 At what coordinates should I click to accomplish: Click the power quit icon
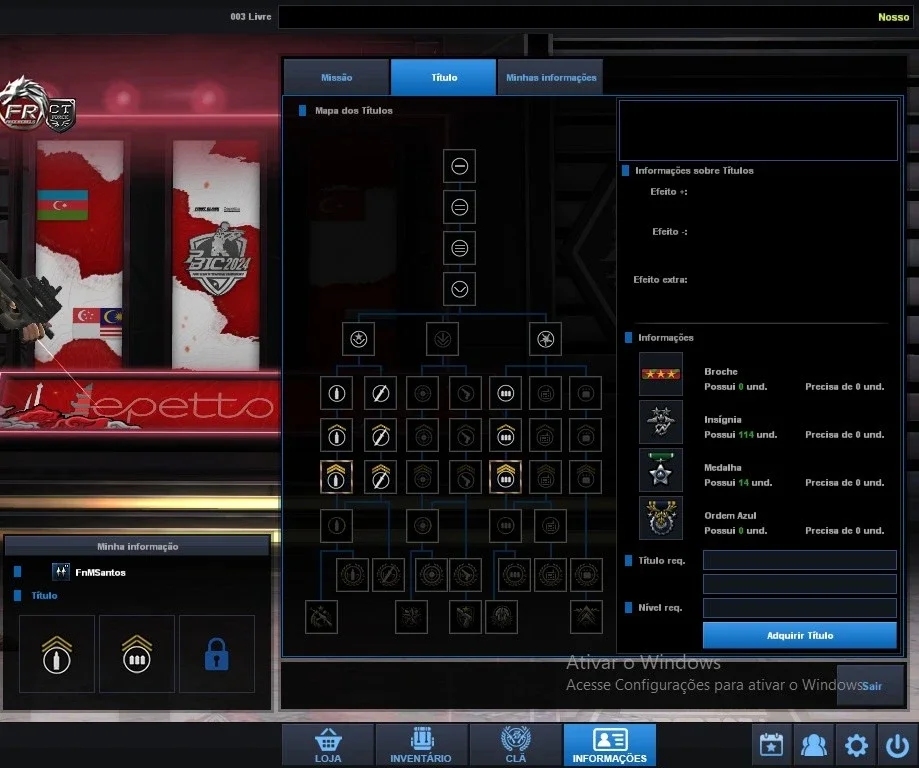(x=897, y=745)
